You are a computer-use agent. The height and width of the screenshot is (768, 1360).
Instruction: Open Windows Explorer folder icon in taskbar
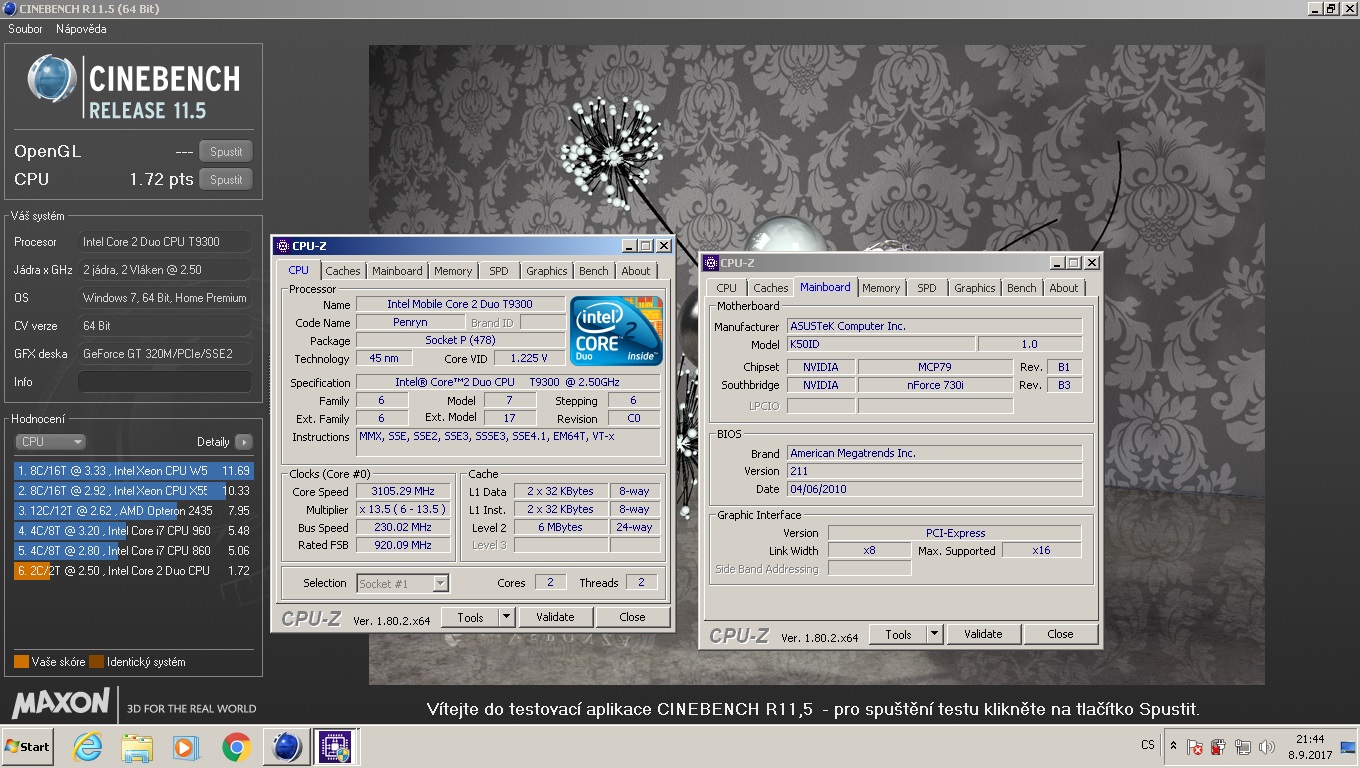tap(137, 747)
